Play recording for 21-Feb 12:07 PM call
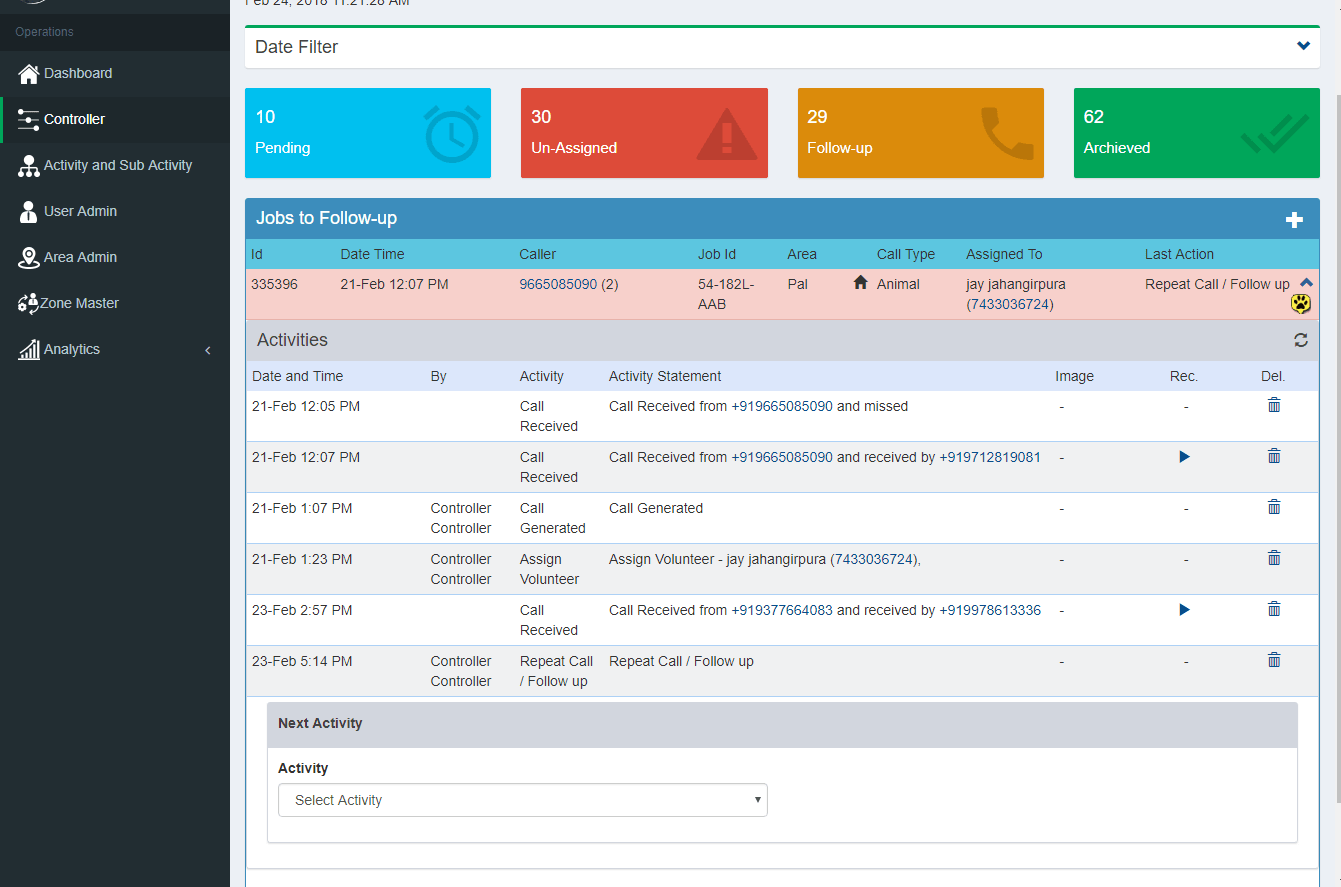This screenshot has height=887, width=1341. tap(1185, 456)
